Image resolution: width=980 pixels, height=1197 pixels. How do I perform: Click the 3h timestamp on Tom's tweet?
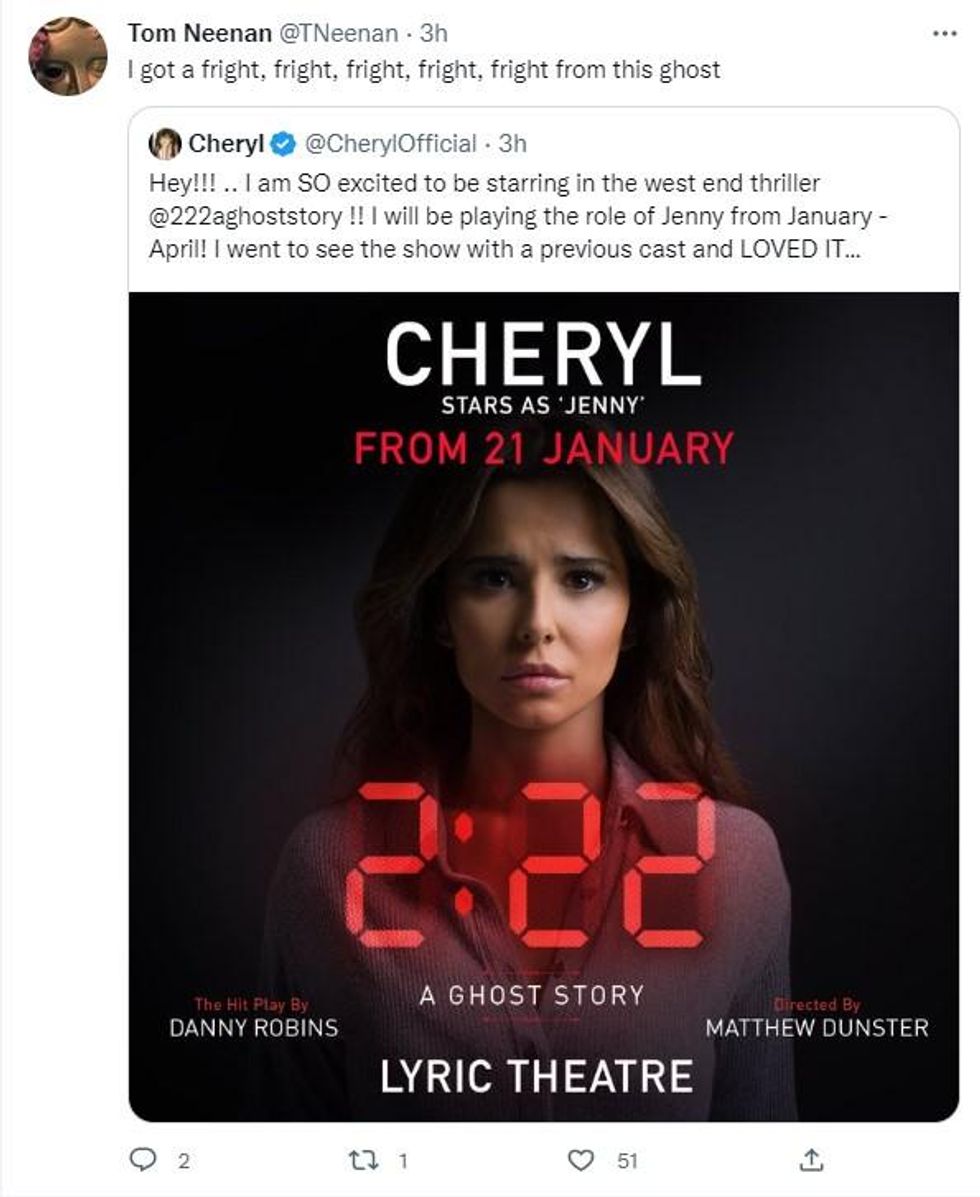(433, 33)
